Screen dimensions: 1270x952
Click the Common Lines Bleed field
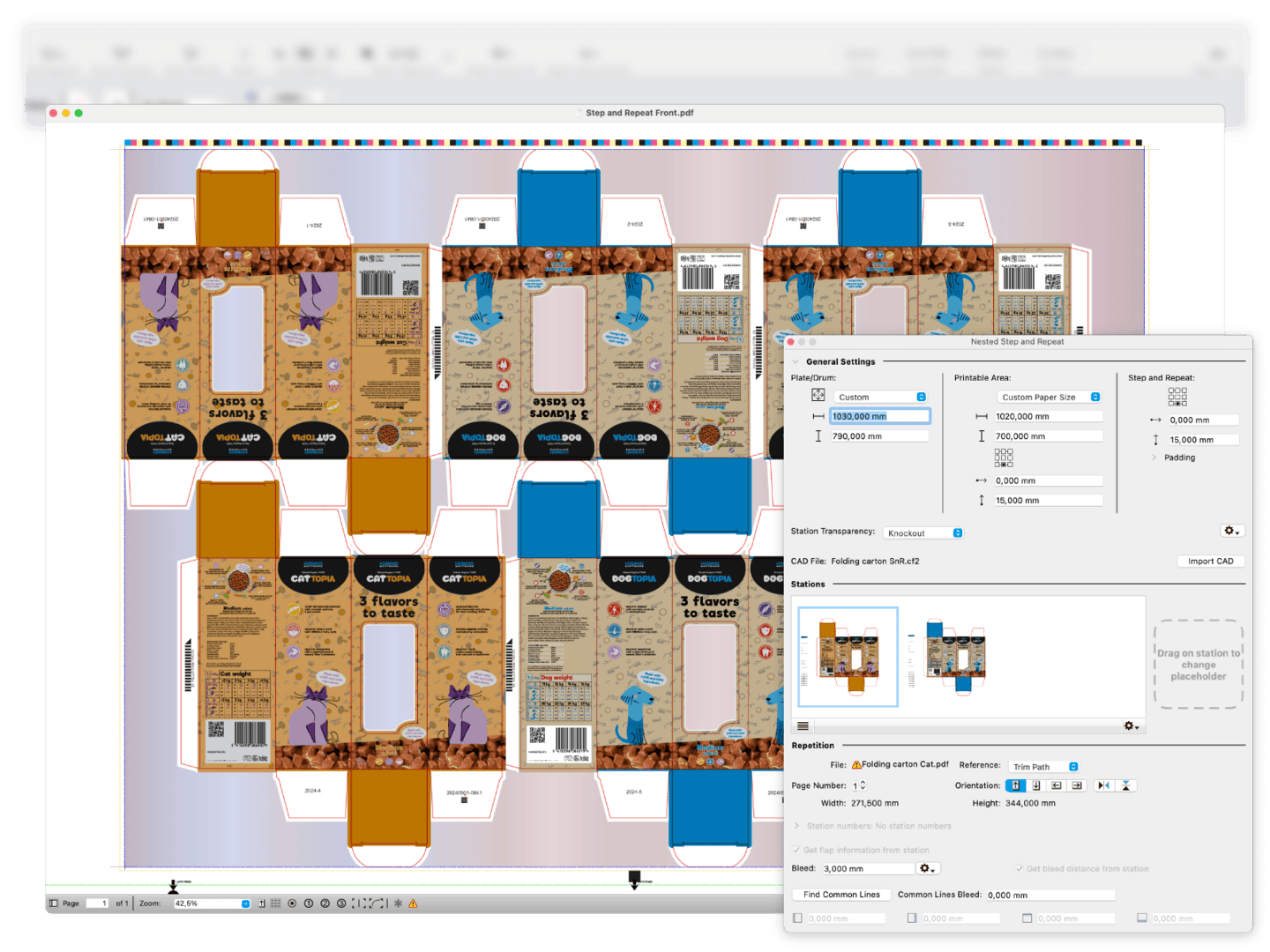[x=1050, y=895]
